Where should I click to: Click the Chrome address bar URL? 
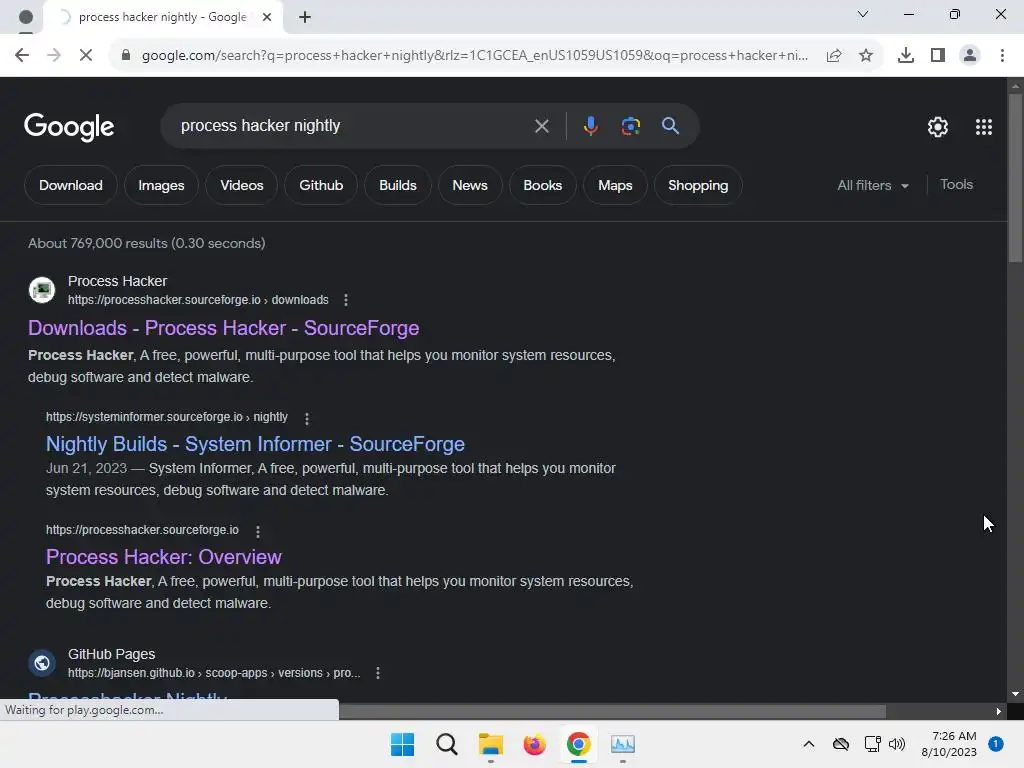pos(475,56)
